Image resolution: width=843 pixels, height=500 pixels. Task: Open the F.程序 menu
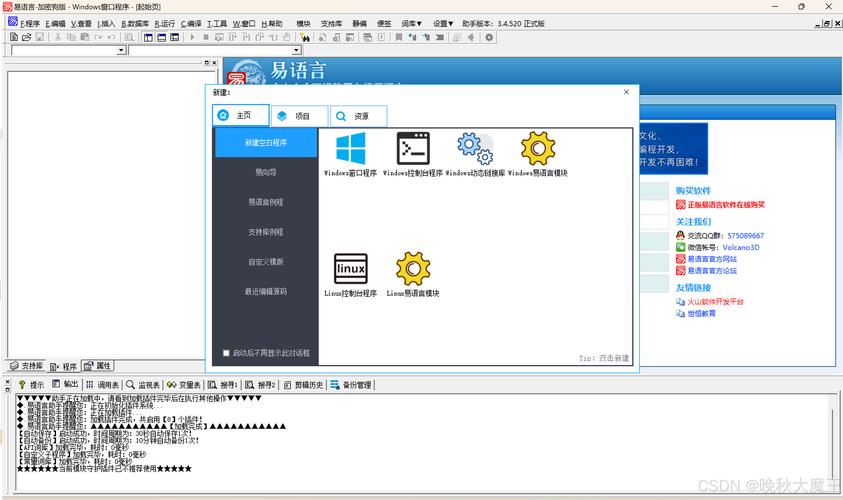click(x=30, y=24)
